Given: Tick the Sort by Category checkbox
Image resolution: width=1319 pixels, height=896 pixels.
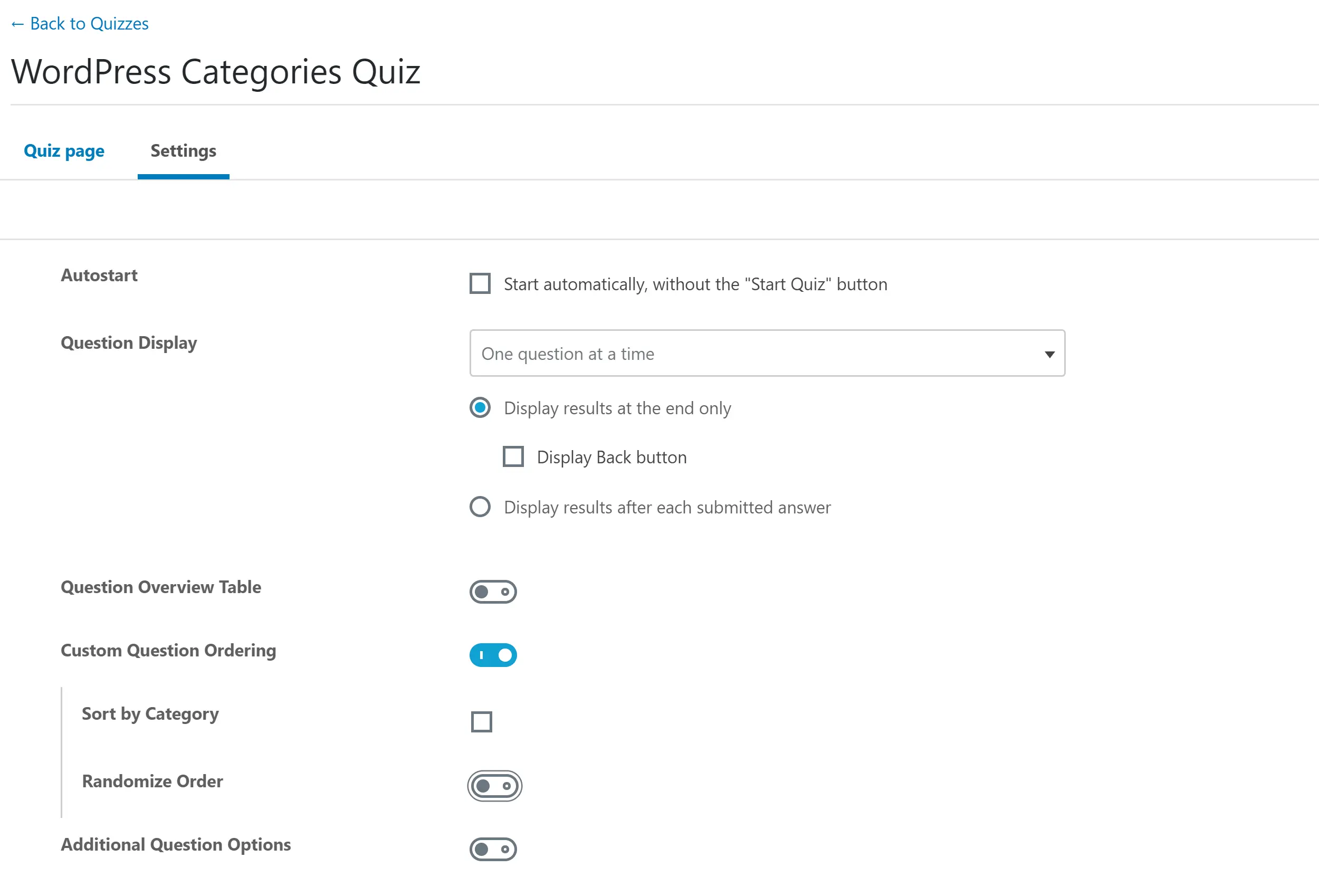Looking at the screenshot, I should tap(481, 722).
